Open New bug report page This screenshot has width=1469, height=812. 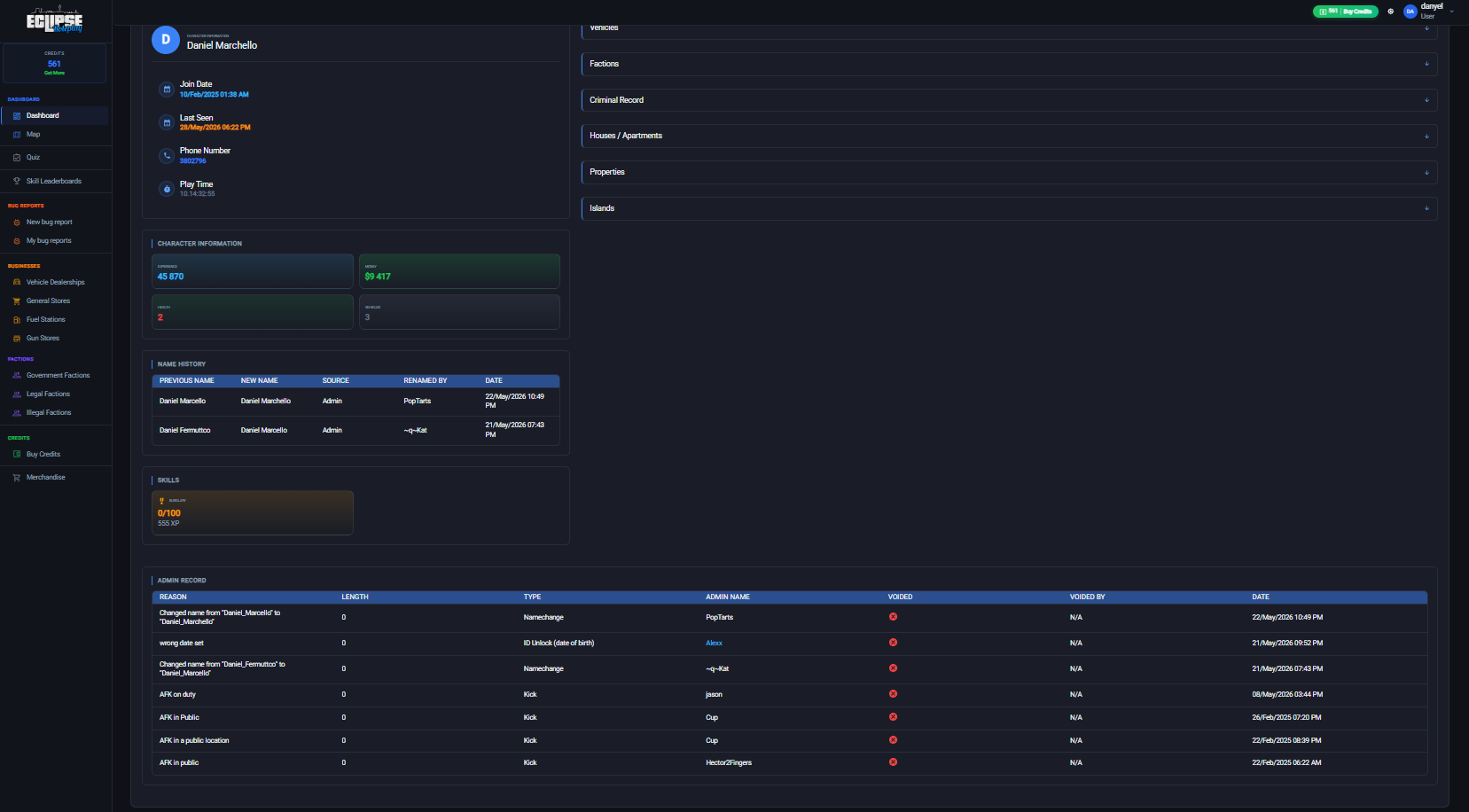50,223
